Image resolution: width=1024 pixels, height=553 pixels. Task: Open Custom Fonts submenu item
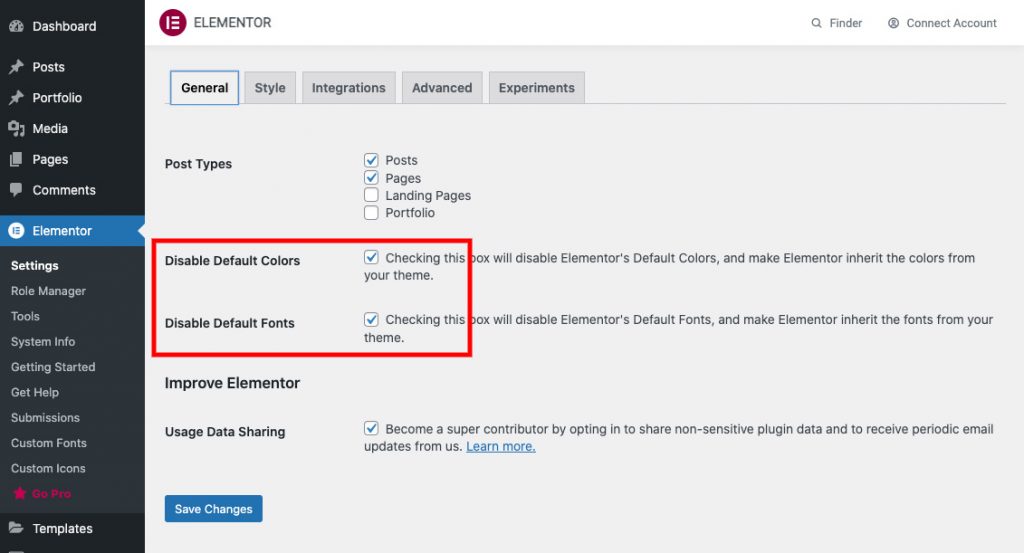49,443
